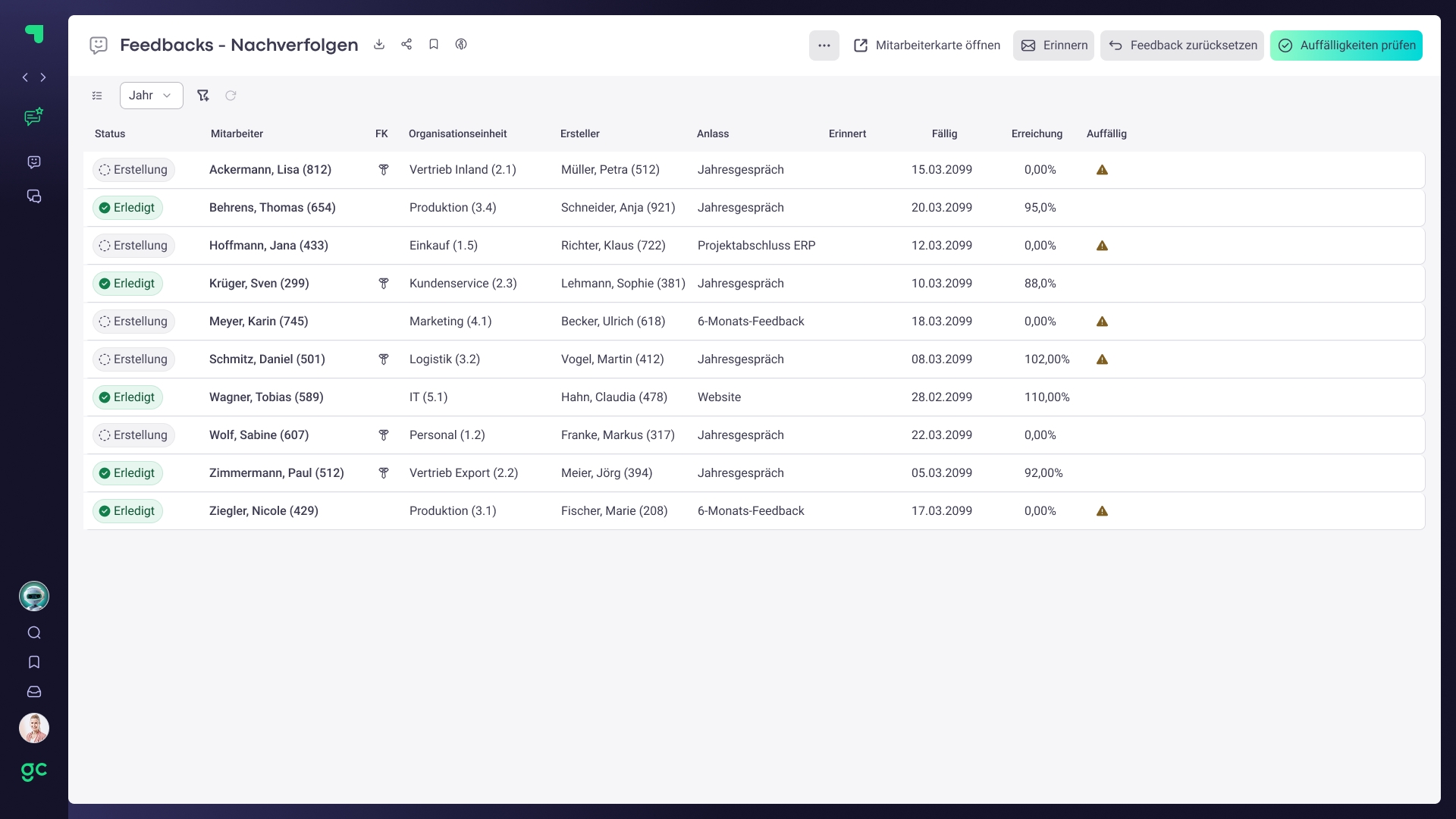Sort by the Mitarbeiter column header
This screenshot has width=1456, height=819.
pos(237,133)
